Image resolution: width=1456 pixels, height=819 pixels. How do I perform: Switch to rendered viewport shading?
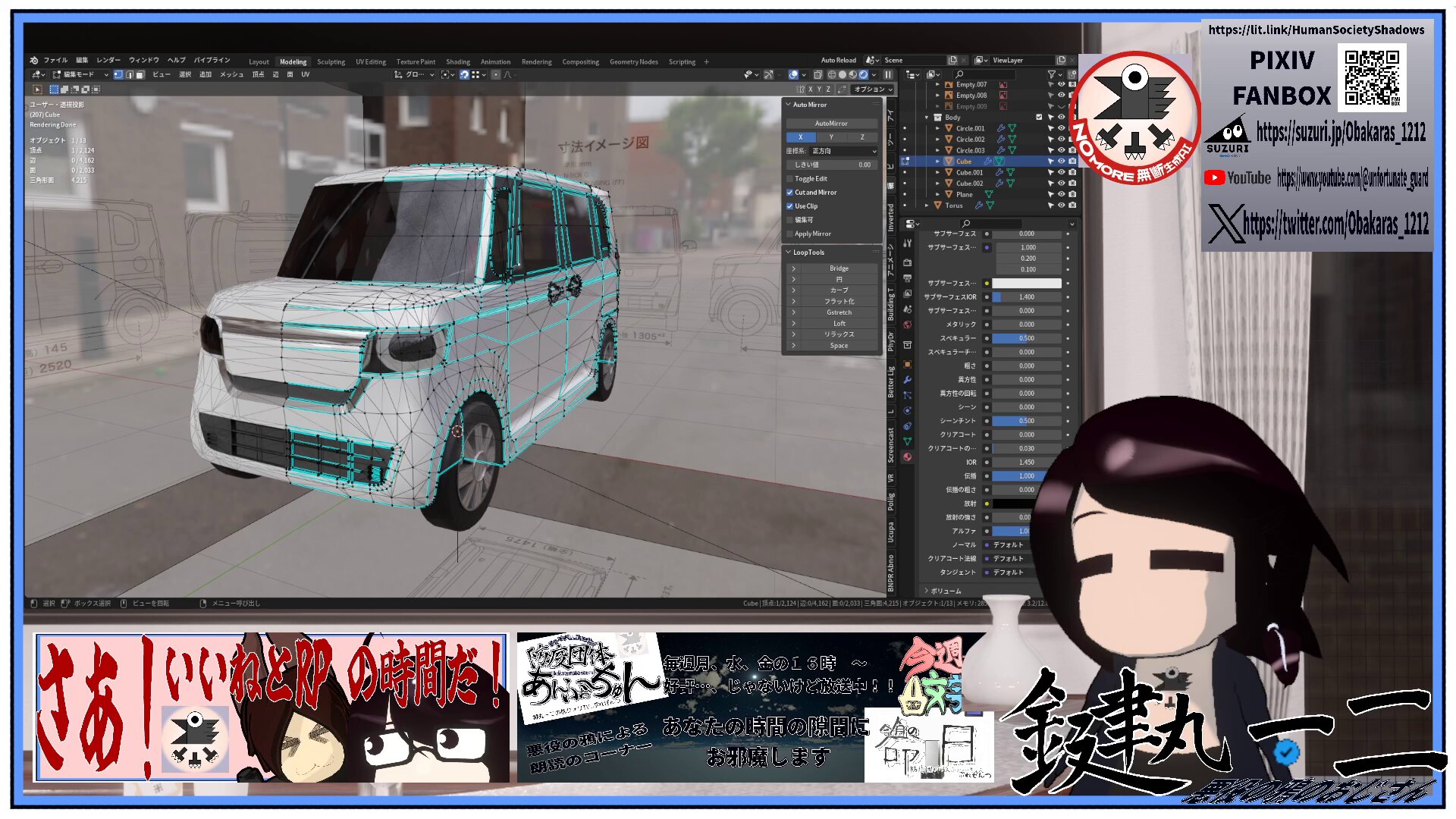[x=864, y=74]
